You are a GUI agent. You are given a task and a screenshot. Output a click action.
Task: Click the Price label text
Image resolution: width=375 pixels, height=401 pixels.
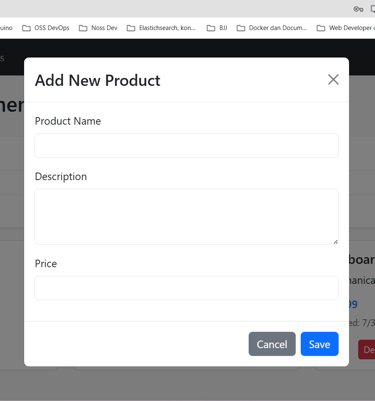(x=46, y=264)
